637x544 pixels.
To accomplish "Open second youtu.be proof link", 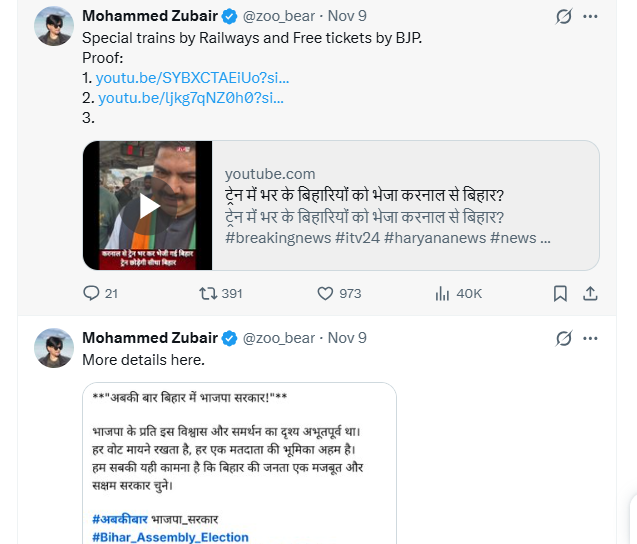I will (191, 97).
